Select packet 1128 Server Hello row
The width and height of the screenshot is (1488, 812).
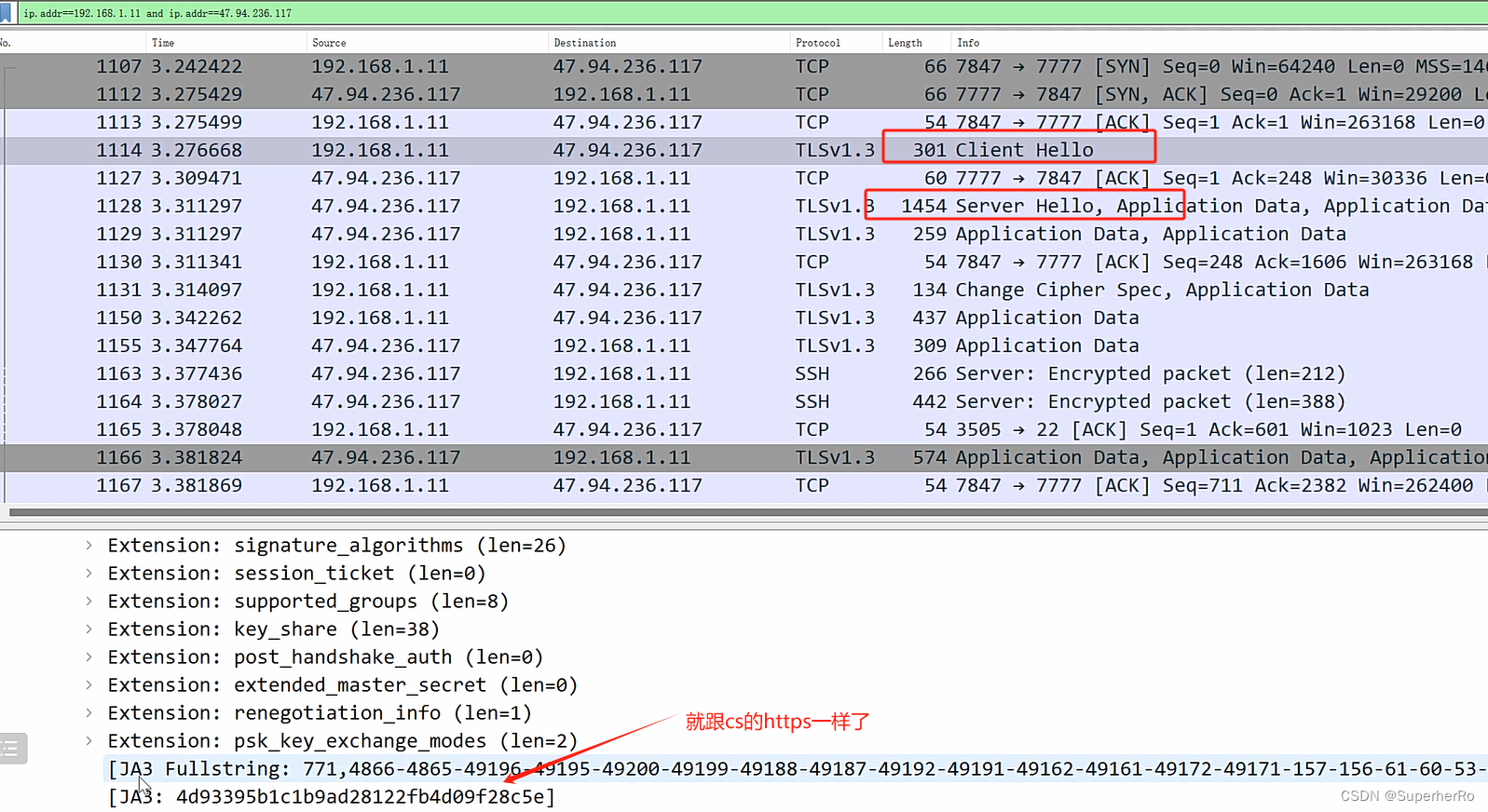(744, 207)
